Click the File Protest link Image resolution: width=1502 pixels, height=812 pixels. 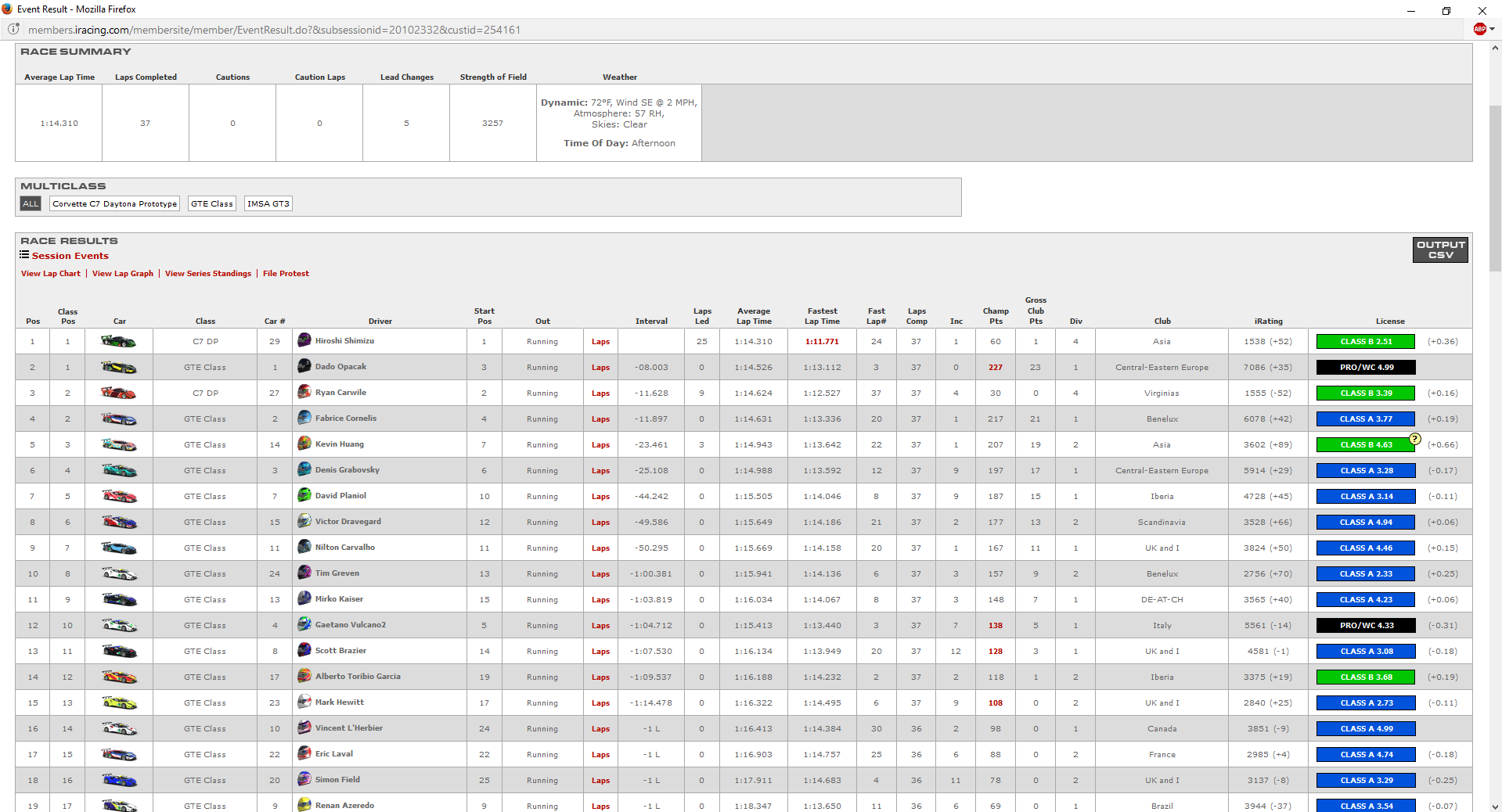286,274
